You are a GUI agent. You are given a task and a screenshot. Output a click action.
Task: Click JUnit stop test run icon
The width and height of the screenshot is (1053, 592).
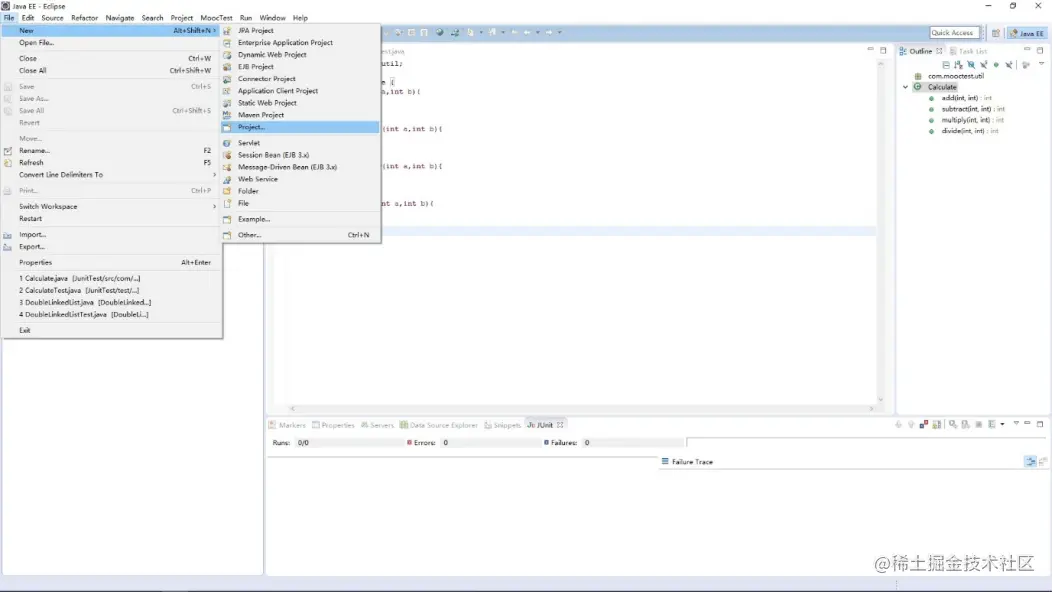coord(978,425)
